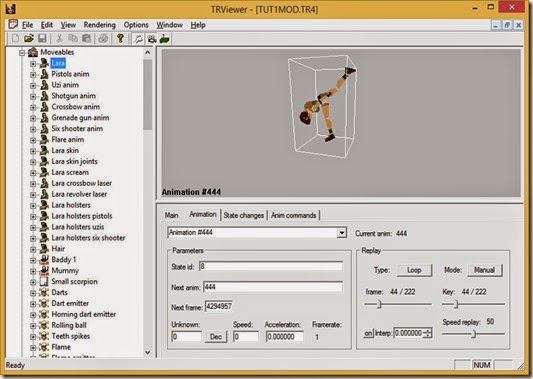Click the TRViewer app icon in title bar
Viewport: 533px width, 379px height.
[11, 8]
